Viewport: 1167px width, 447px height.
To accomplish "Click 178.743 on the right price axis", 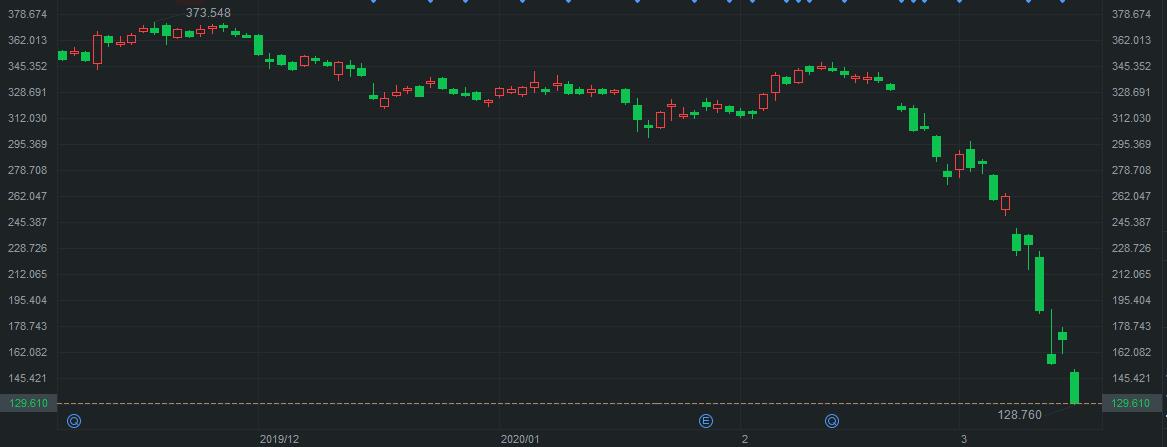I will pos(1131,327).
